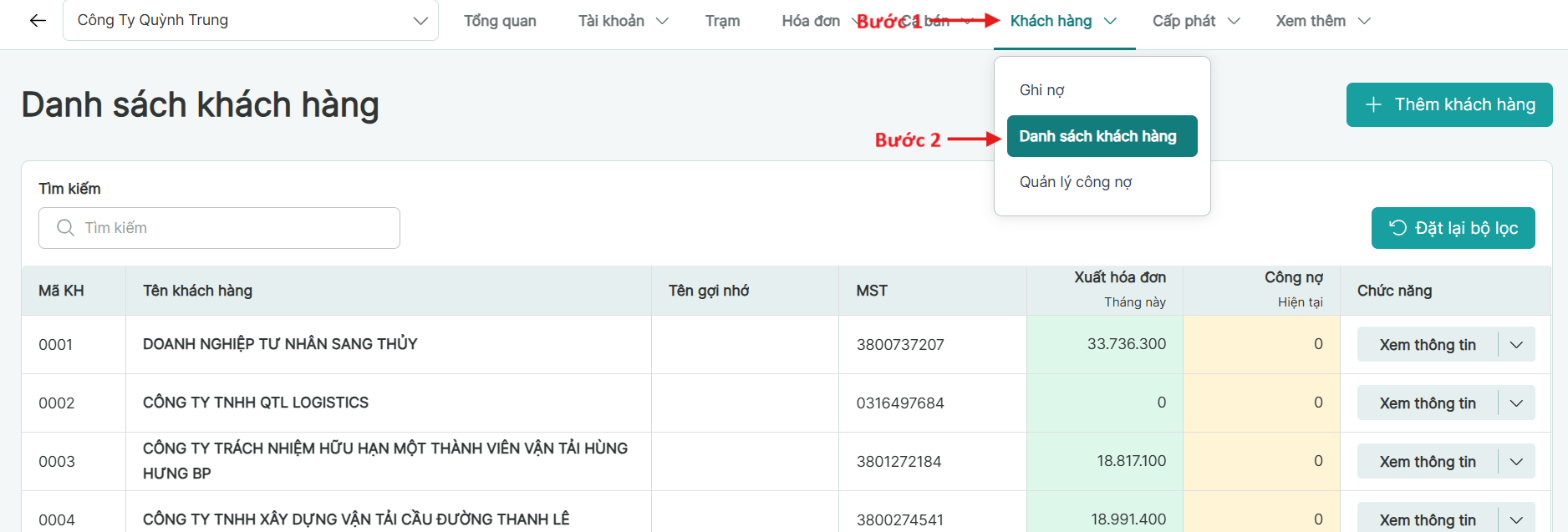Click Xem thông tin for QTL LOGISTICS
Image resolution: width=1568 pixels, height=532 pixels.
coord(1427,403)
